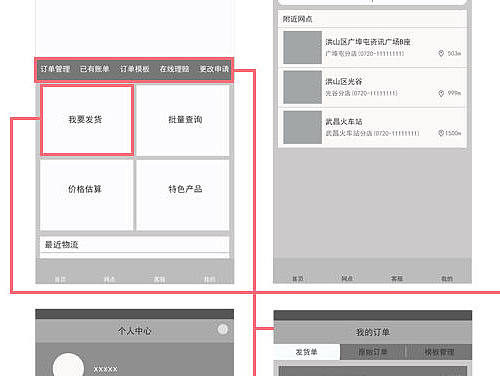This screenshot has width=500, height=376.
Task: Tap 我的 in home screen bottom bar
Action: (210, 279)
